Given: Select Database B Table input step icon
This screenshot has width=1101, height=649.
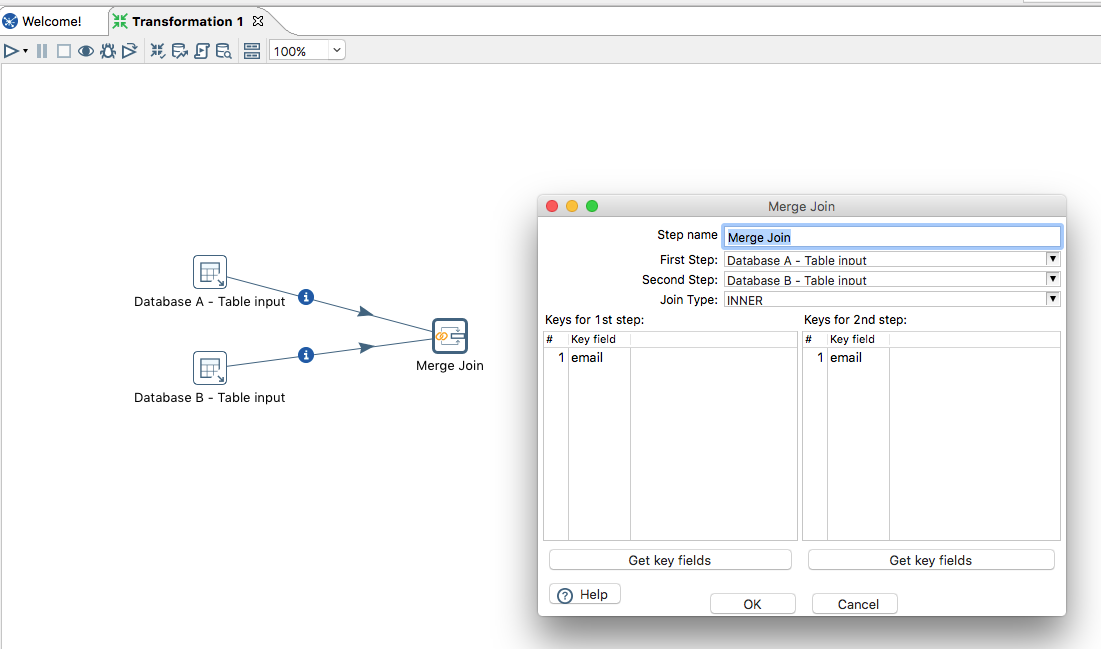Looking at the screenshot, I should (x=210, y=368).
